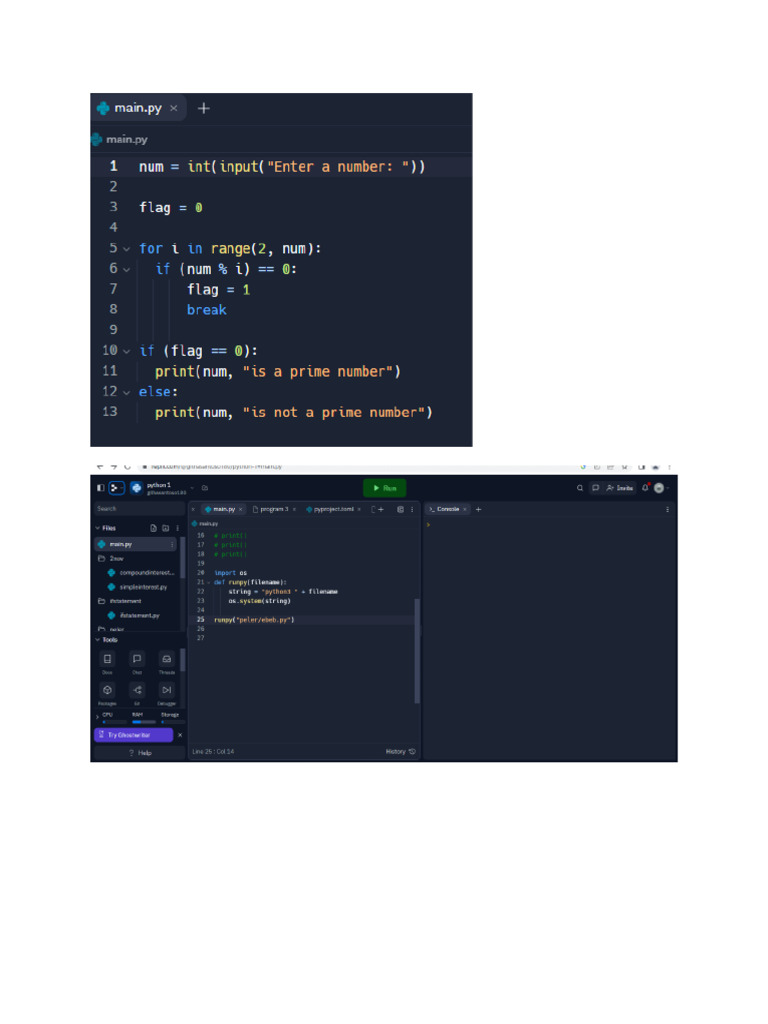Close the Console tab
This screenshot has width=768, height=1024.
[x=465, y=509]
